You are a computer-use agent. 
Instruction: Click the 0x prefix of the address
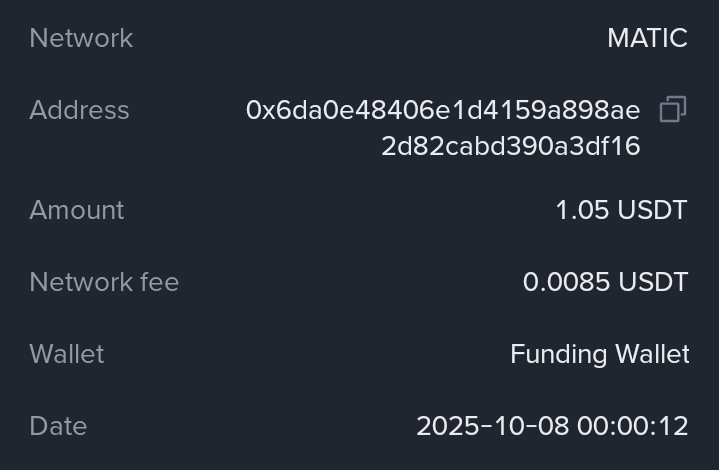tap(260, 110)
